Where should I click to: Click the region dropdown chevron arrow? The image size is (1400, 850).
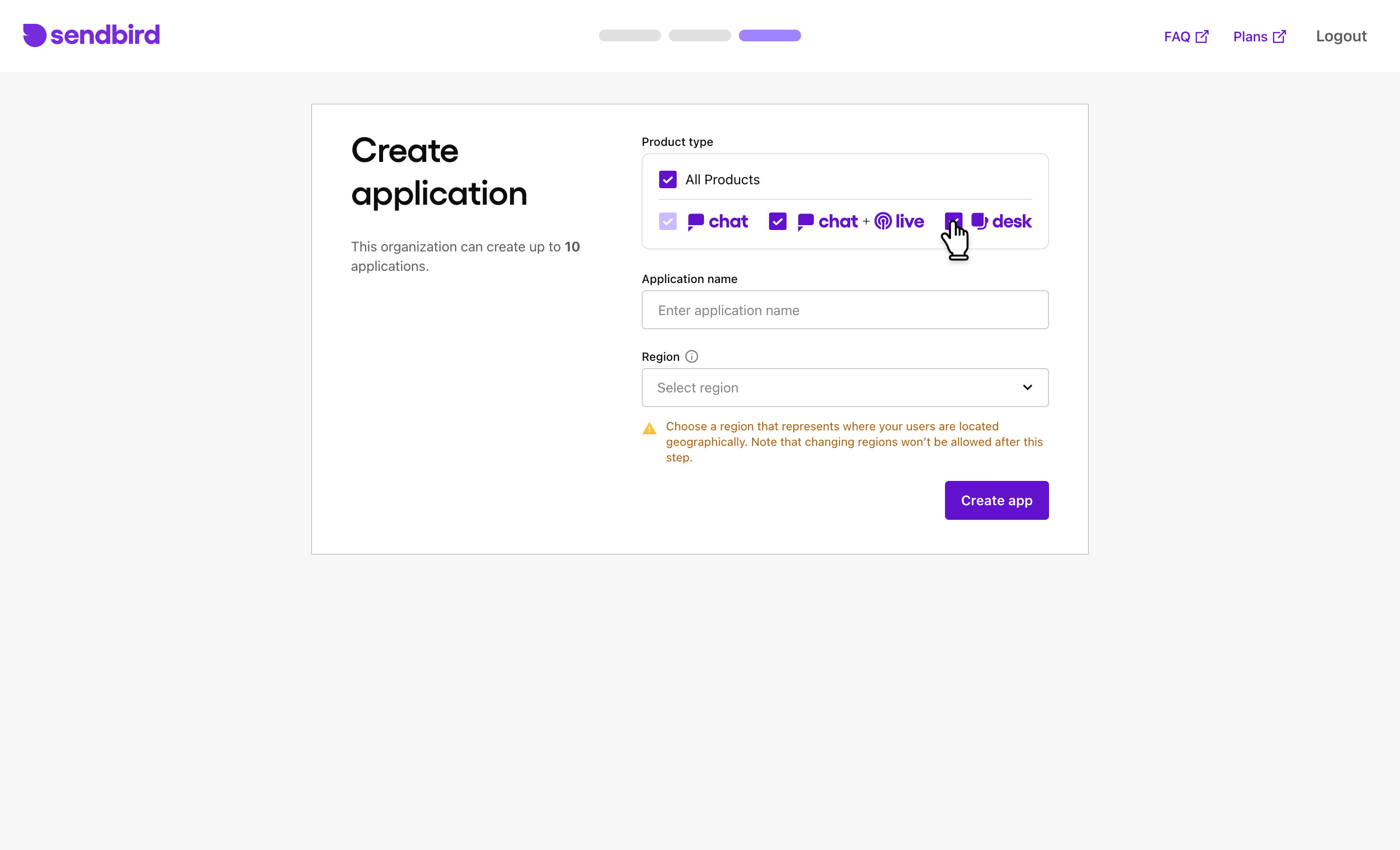pyautogui.click(x=1027, y=388)
